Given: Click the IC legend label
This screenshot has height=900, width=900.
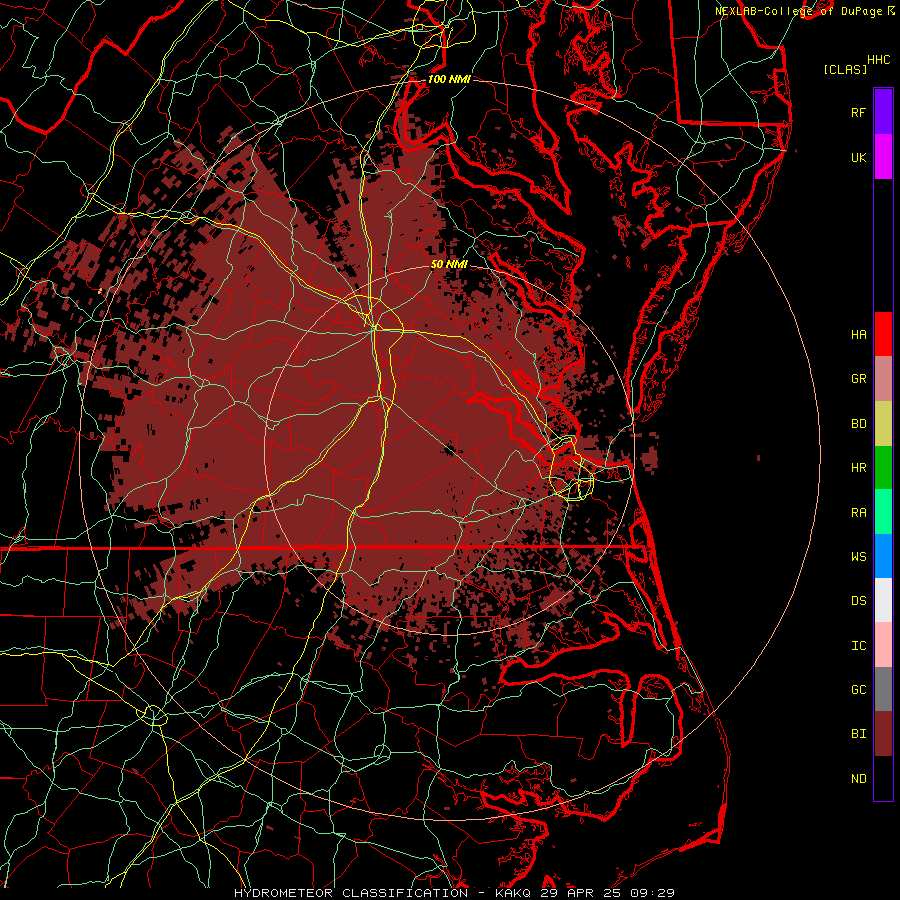Looking at the screenshot, I should click(x=858, y=646).
